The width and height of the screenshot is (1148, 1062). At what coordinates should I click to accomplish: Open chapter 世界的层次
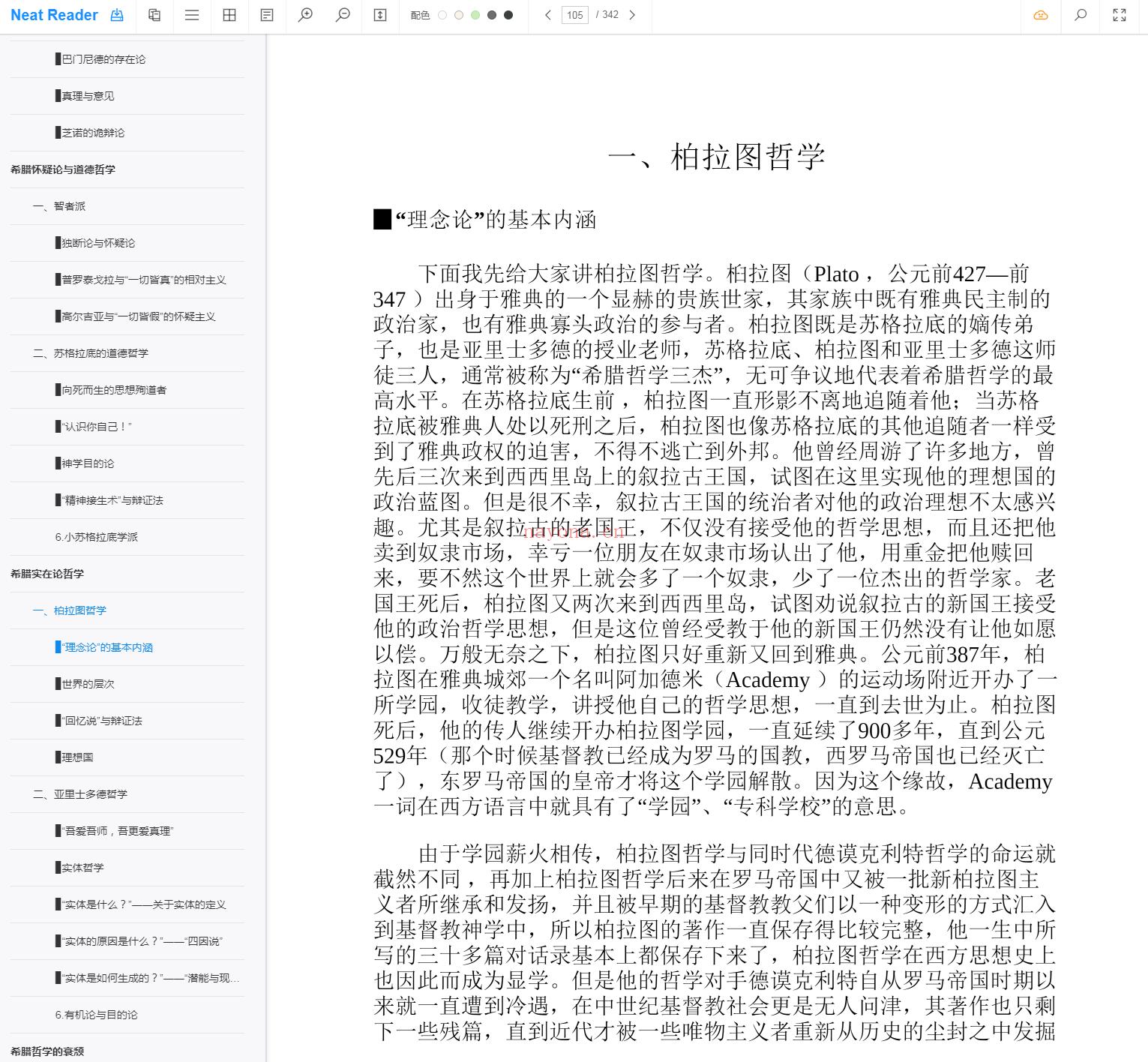(84, 684)
